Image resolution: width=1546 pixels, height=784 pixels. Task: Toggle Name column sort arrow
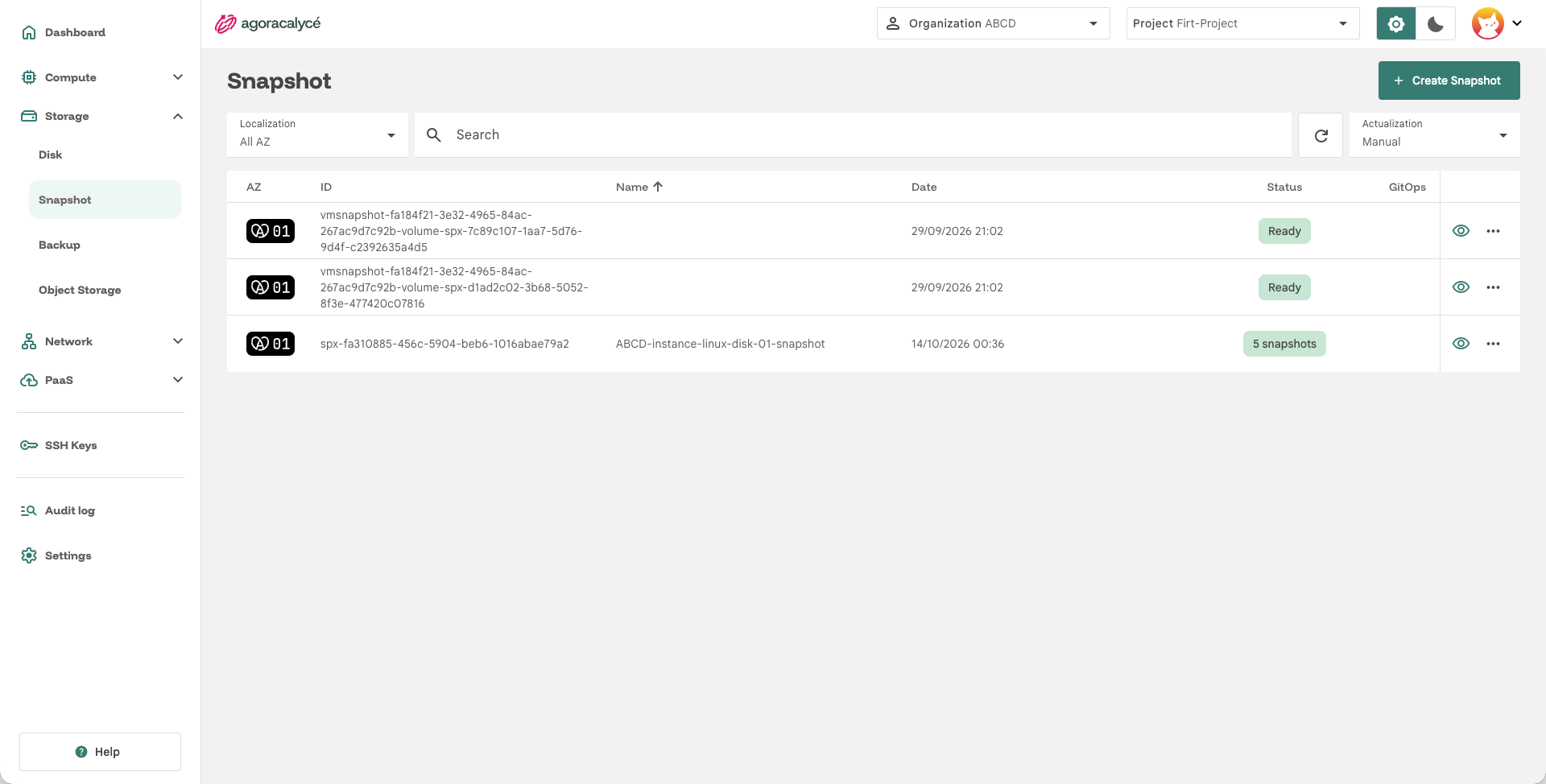658,187
